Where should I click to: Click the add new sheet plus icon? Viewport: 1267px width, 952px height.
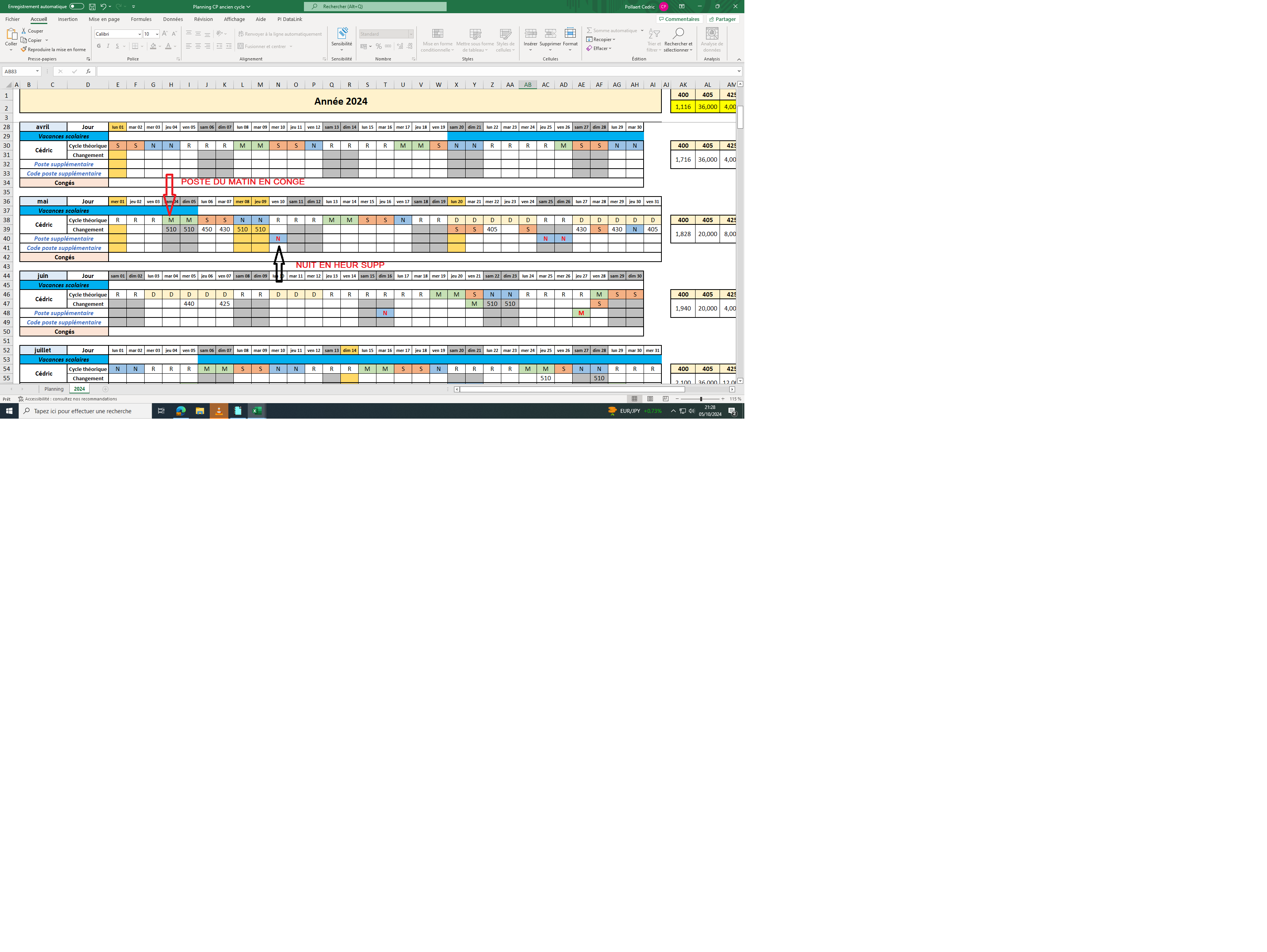pyautogui.click(x=105, y=389)
